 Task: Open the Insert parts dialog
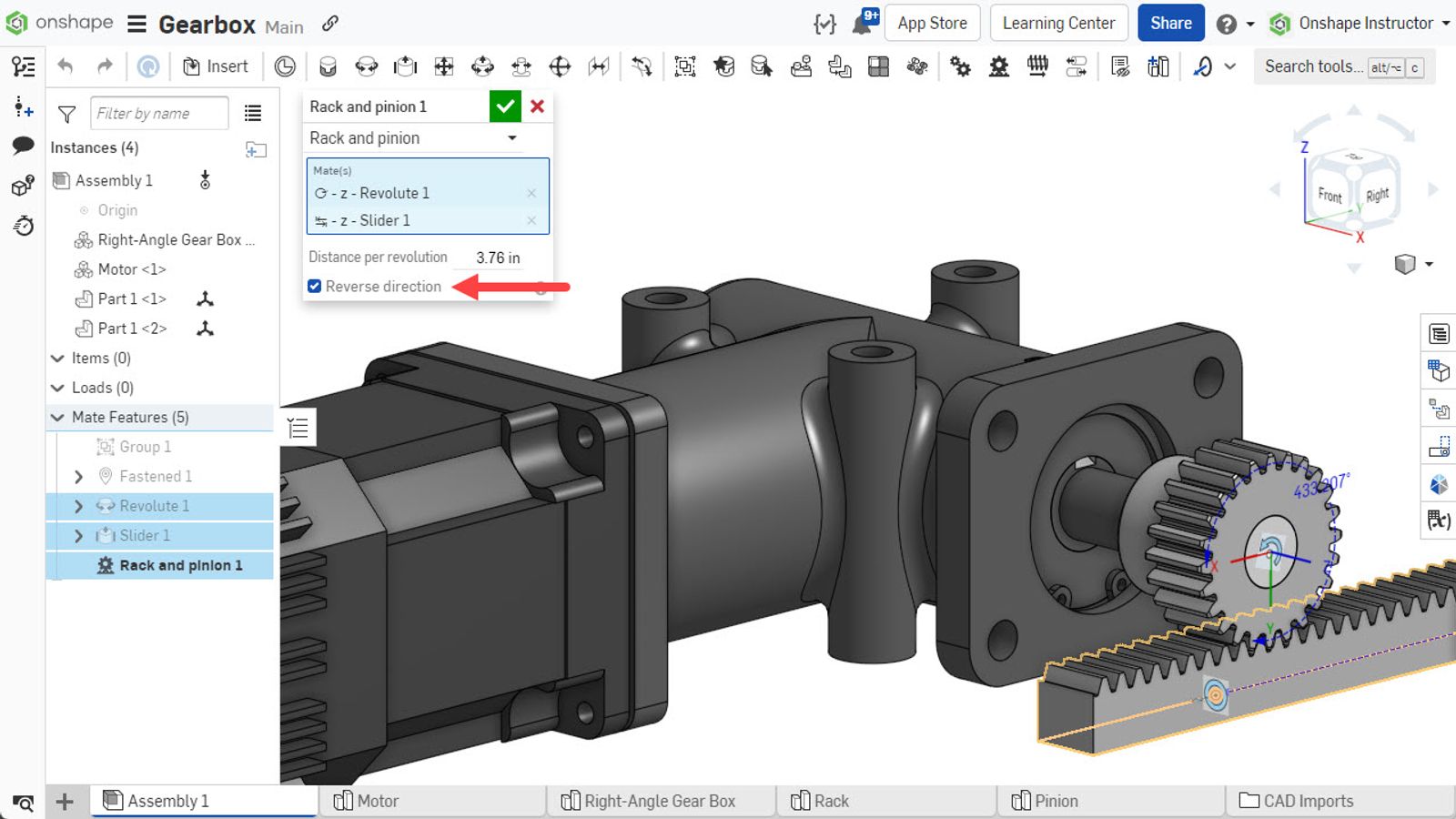[x=217, y=66]
